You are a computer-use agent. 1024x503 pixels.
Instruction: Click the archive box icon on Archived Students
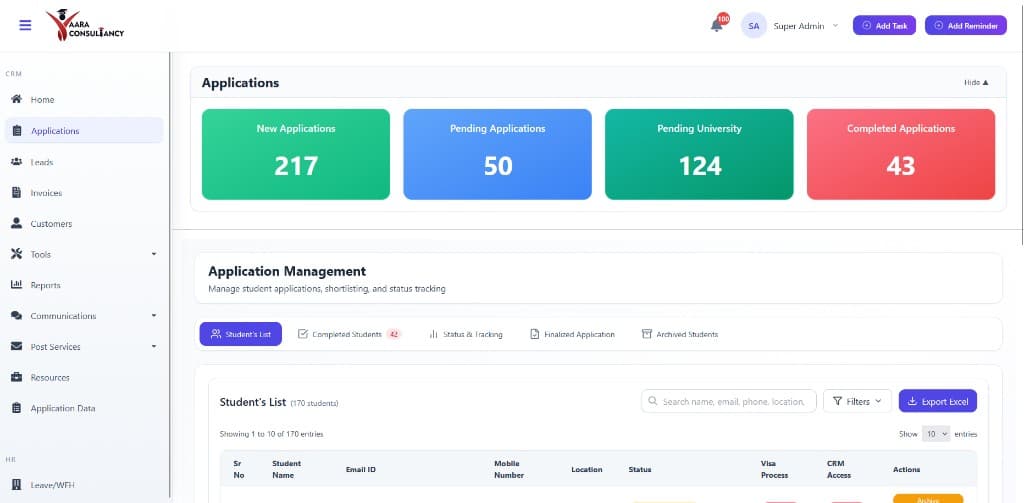(x=647, y=334)
